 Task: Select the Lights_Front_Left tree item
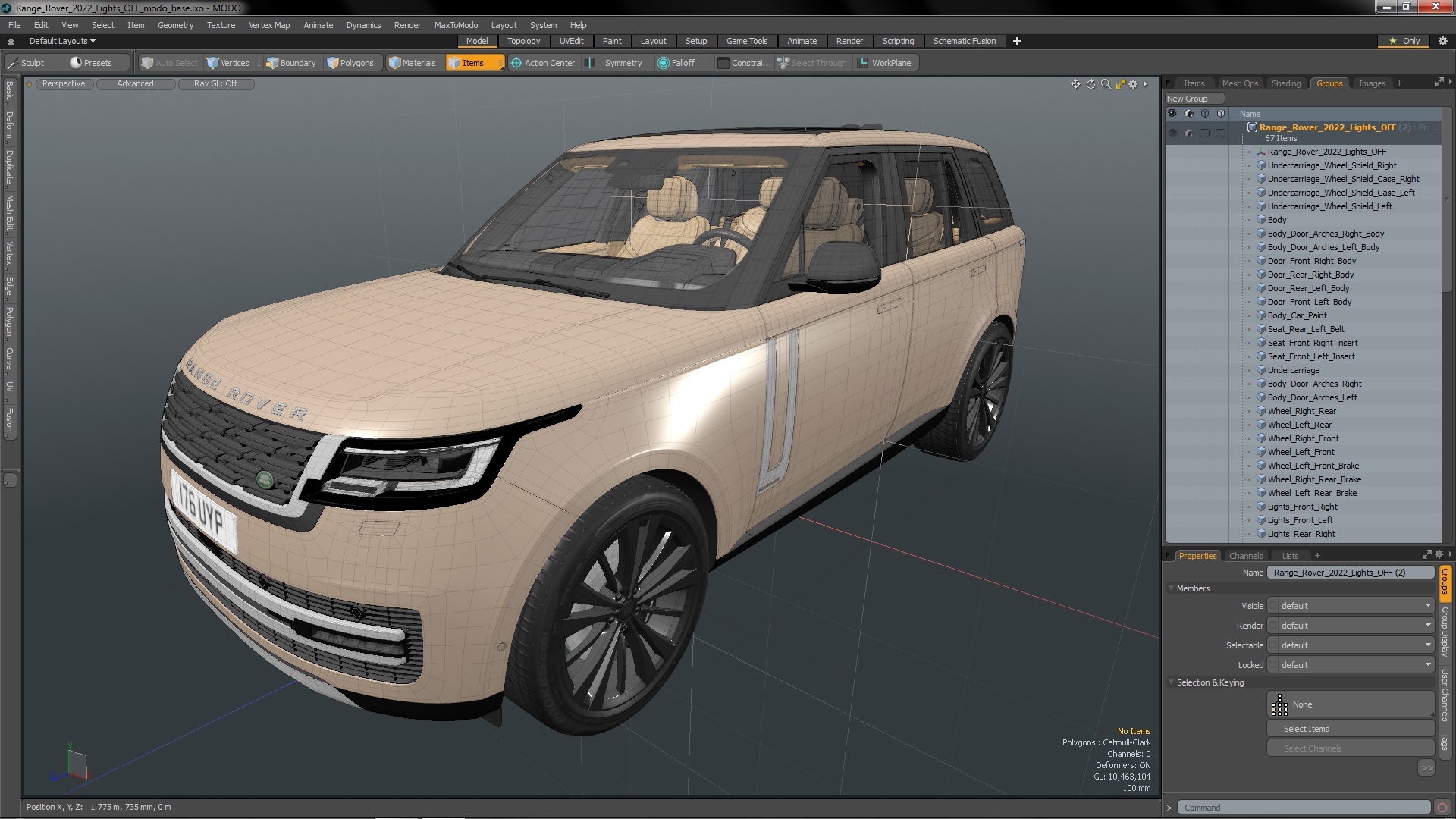[1300, 520]
